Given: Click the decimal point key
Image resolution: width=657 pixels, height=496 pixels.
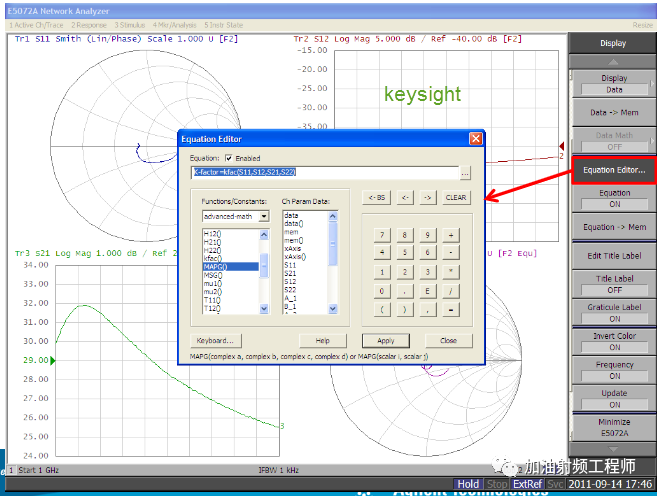Looking at the screenshot, I should pyautogui.click(x=404, y=291).
